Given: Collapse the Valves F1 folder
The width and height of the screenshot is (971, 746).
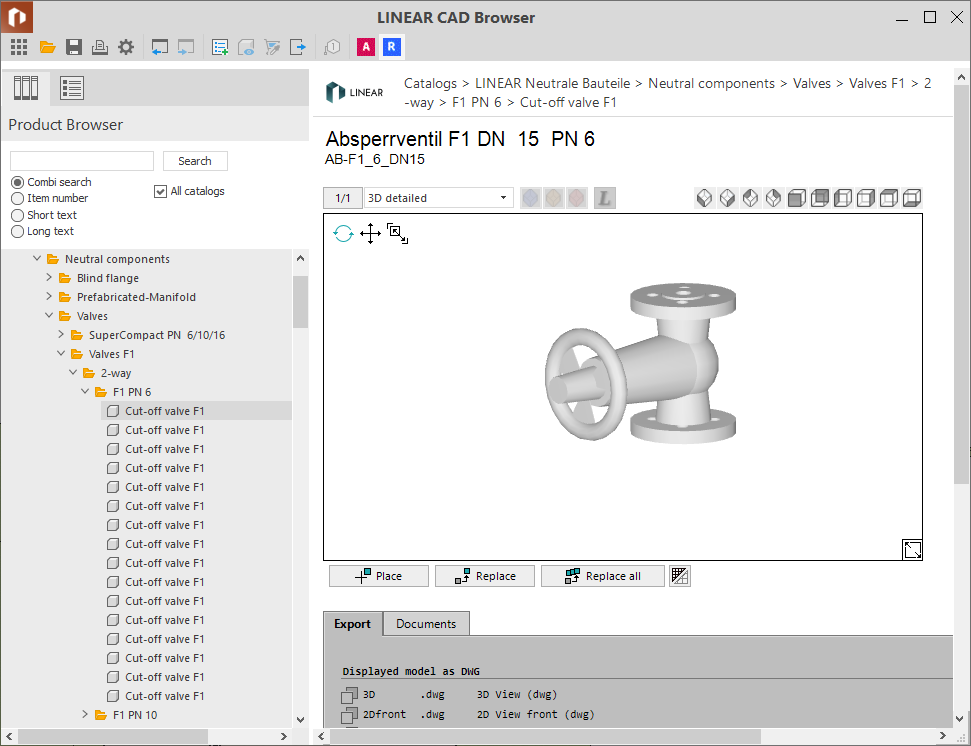Looking at the screenshot, I should (61, 353).
